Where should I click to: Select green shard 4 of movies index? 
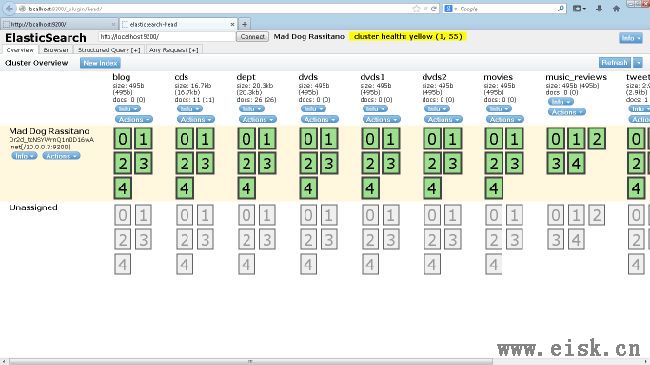point(493,188)
